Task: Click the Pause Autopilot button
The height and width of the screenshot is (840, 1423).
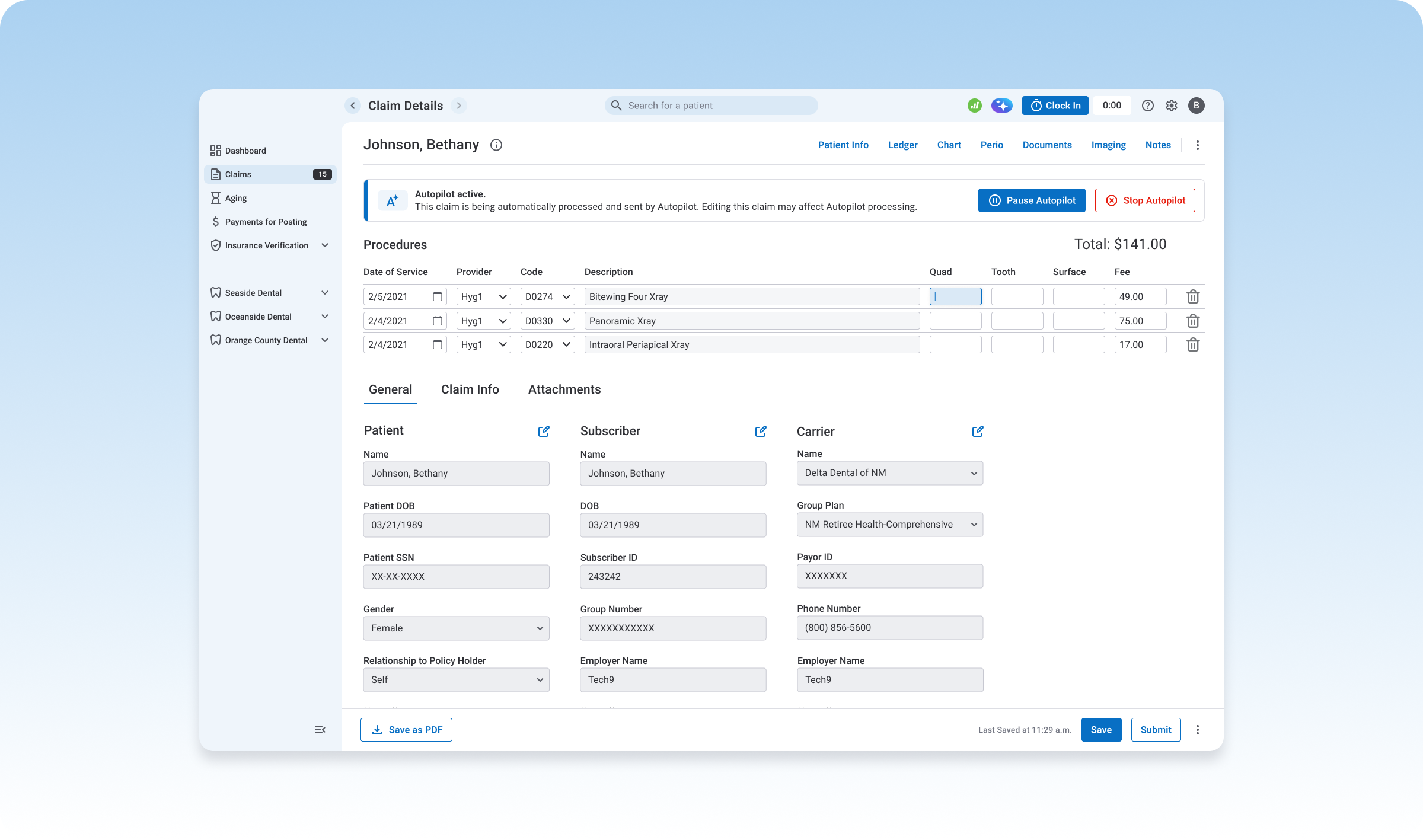Action: tap(1032, 200)
